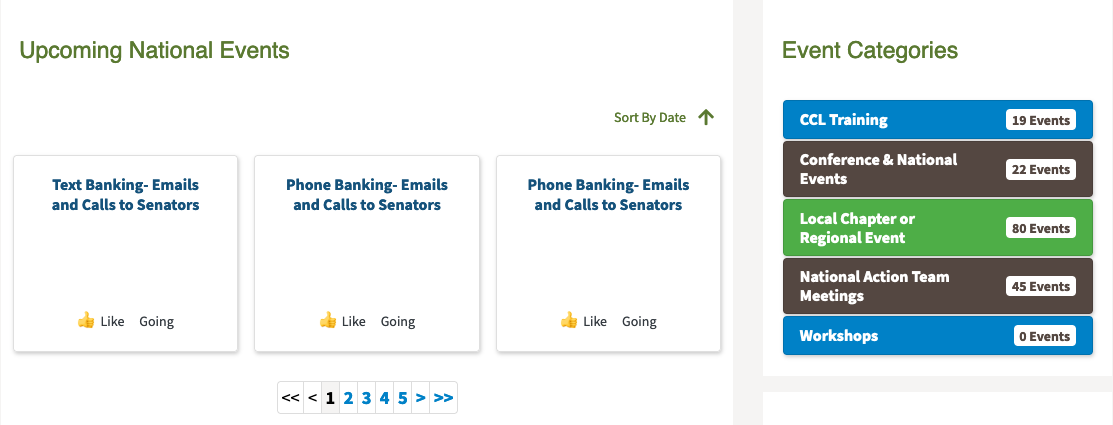Click thumbs-up icon on Text Banking card
This screenshot has width=1113, height=425.
click(x=86, y=321)
